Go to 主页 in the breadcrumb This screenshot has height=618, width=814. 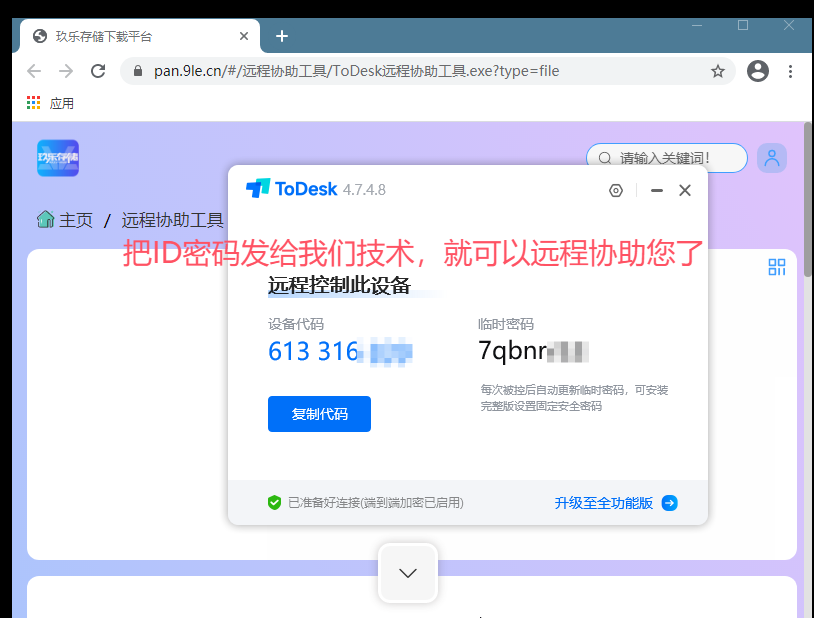[x=76, y=220]
